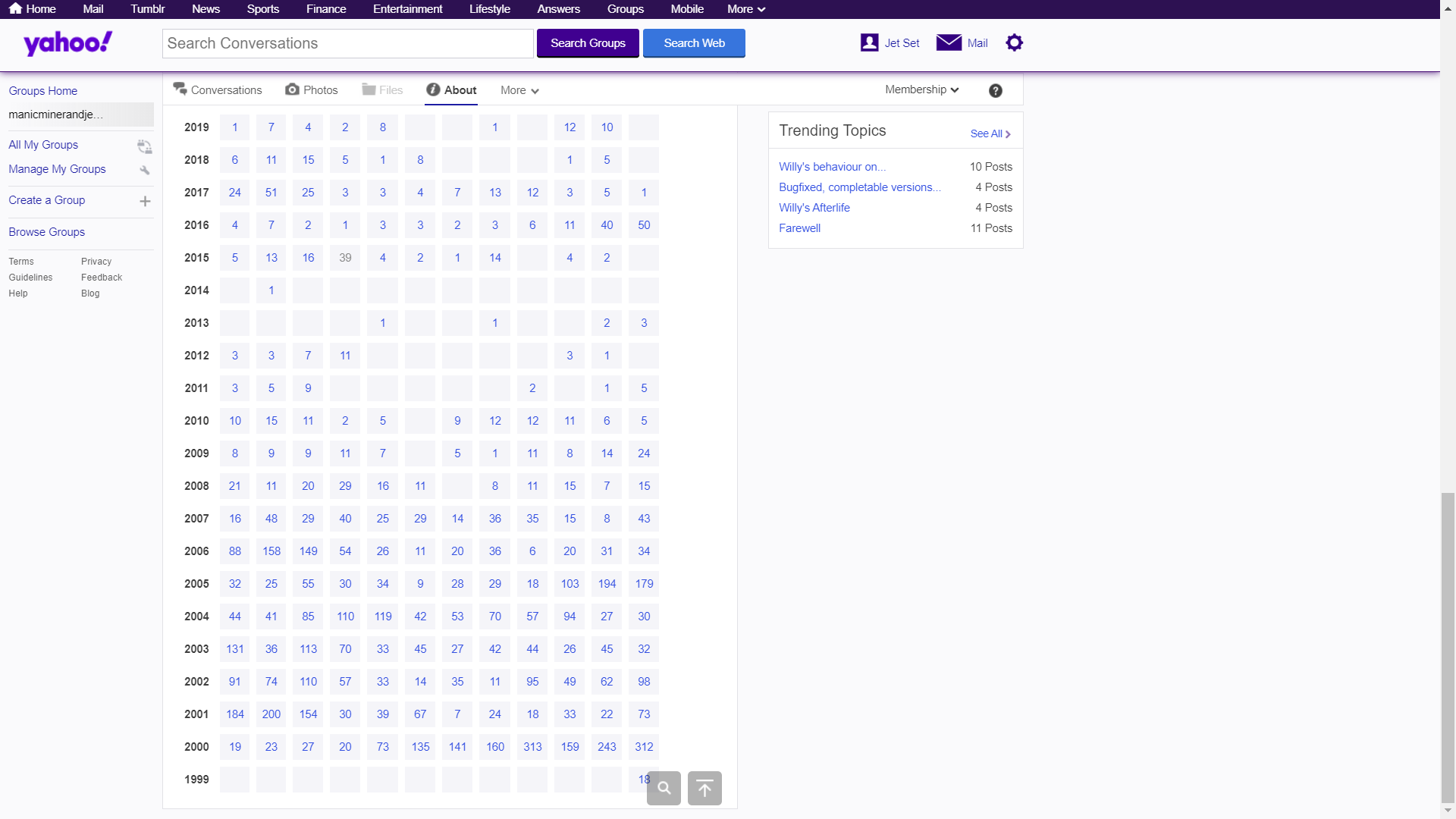Viewport: 1456px width, 819px height.
Task: Expand the Membership dropdown
Action: pyautogui.click(x=921, y=89)
